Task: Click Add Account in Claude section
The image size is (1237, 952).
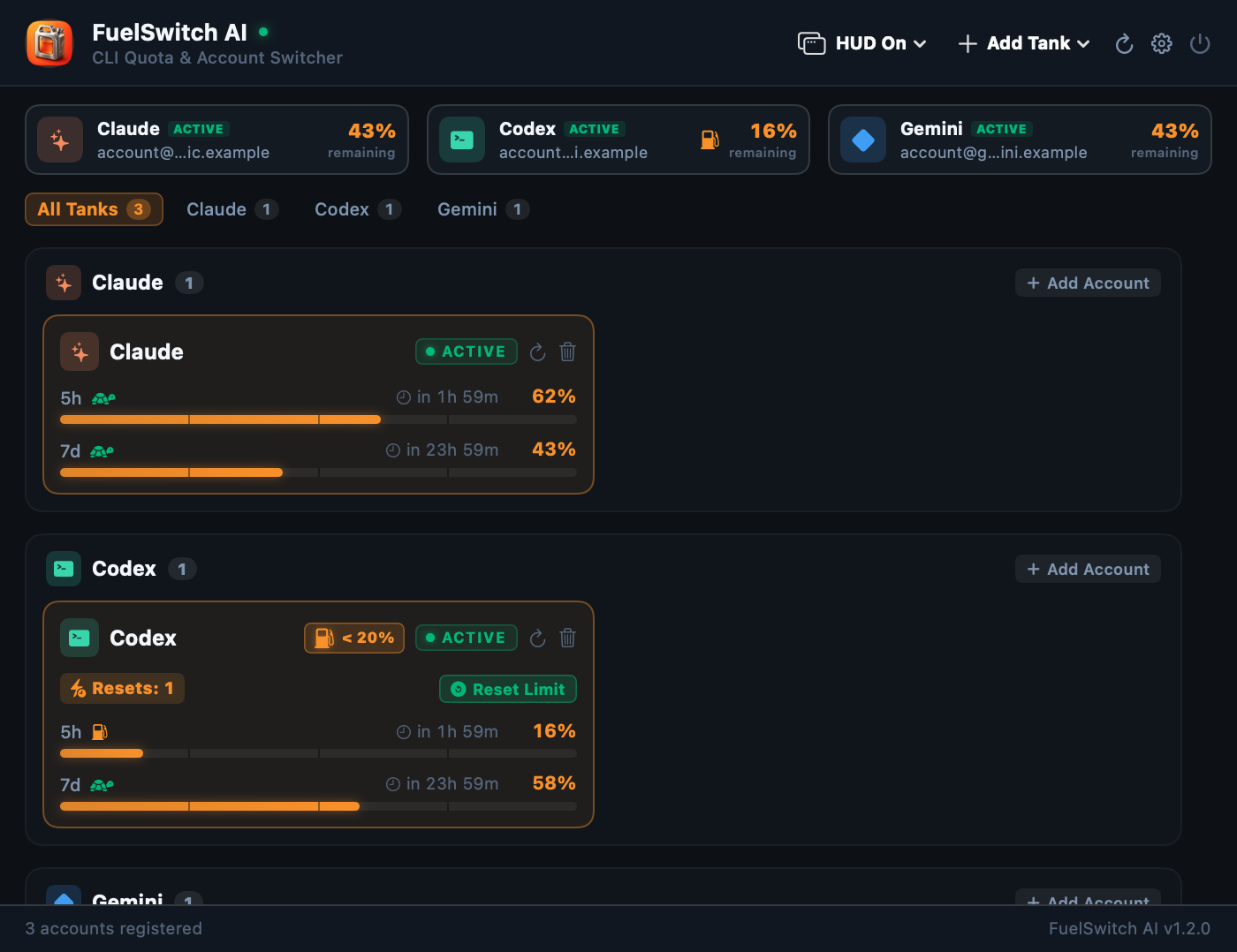Action: click(1088, 283)
